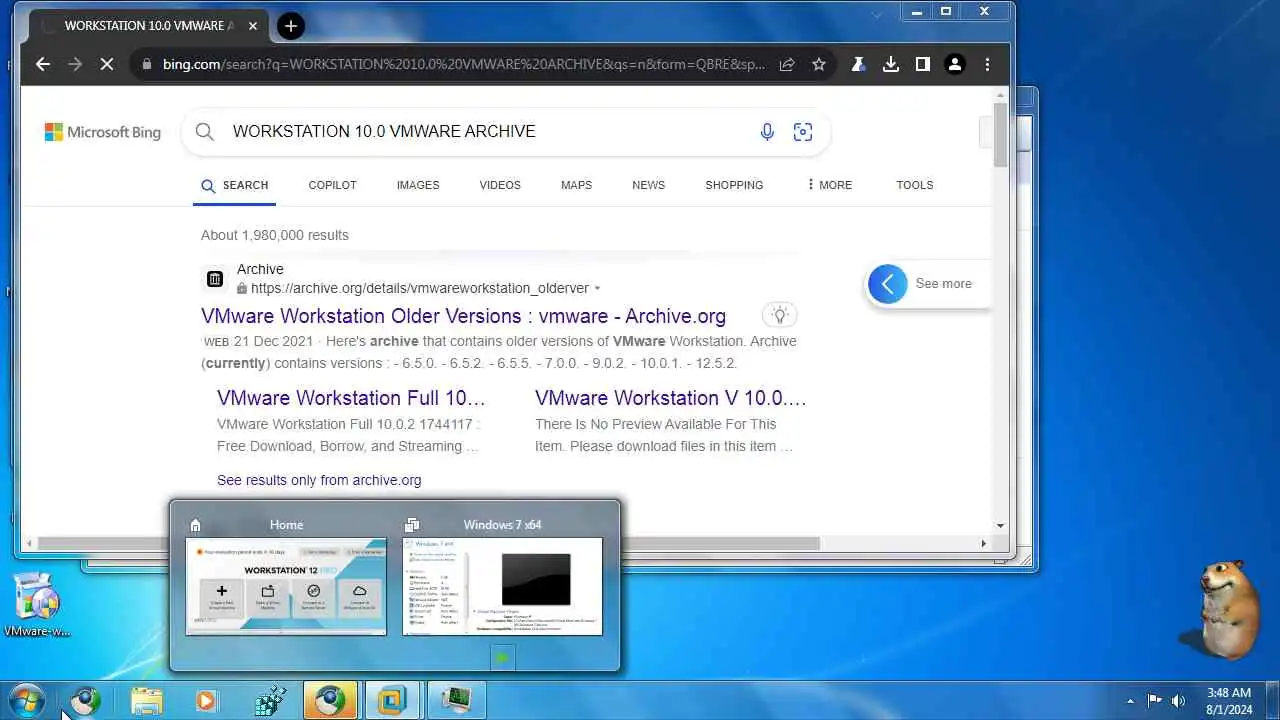Screen dimensions: 1280x720
Task: Click the horizontal page scrollbar
Action: pos(428,543)
